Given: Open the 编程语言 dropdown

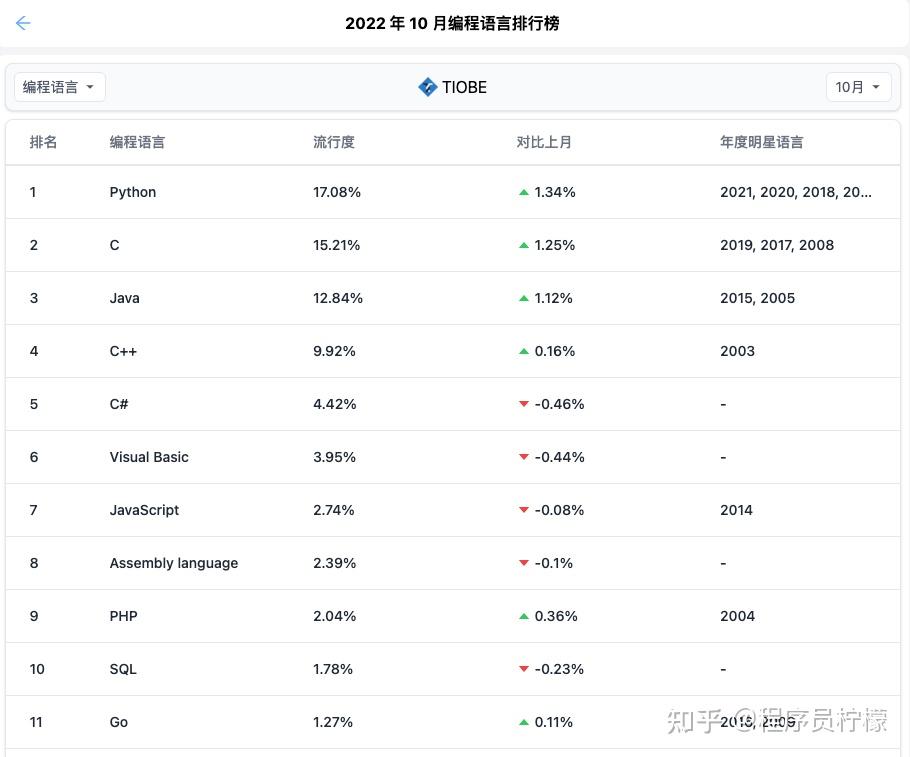Looking at the screenshot, I should click(59, 87).
